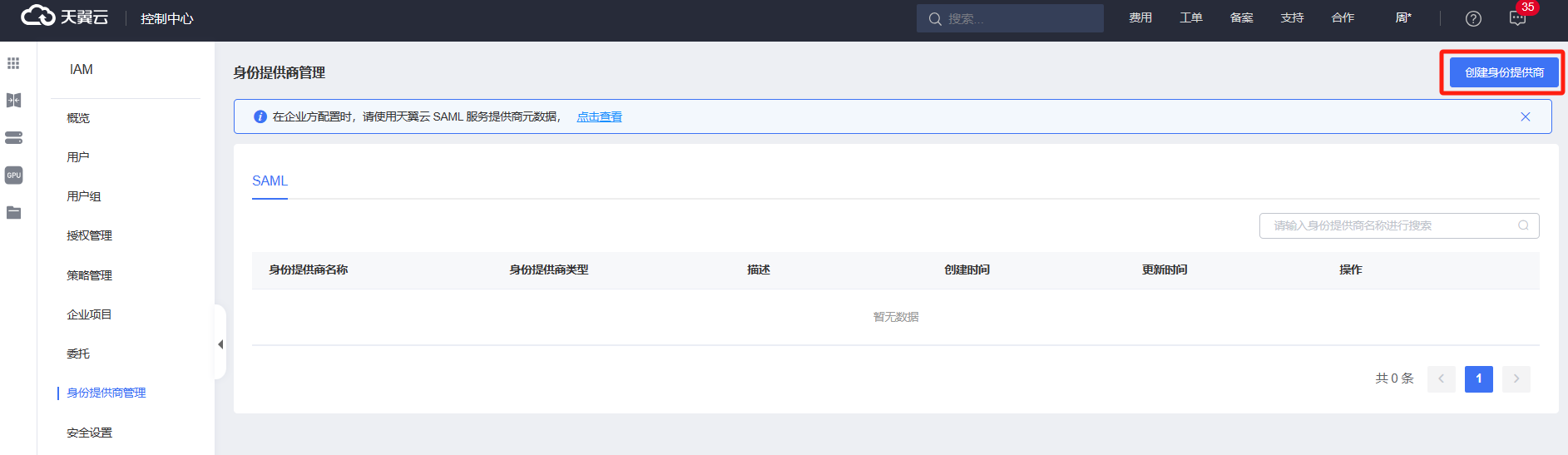Click the GPU icon in left rail
The width and height of the screenshot is (1568, 455).
click(x=13, y=176)
